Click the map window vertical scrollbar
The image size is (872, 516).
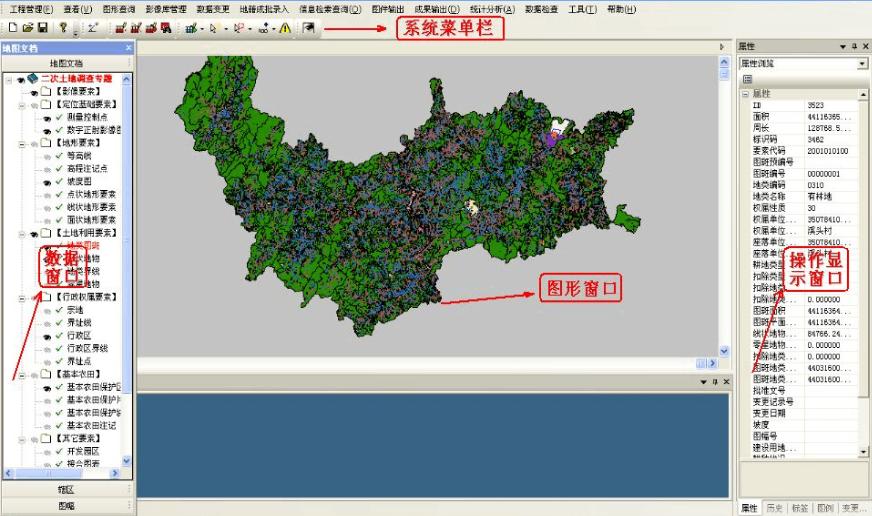tap(725, 200)
